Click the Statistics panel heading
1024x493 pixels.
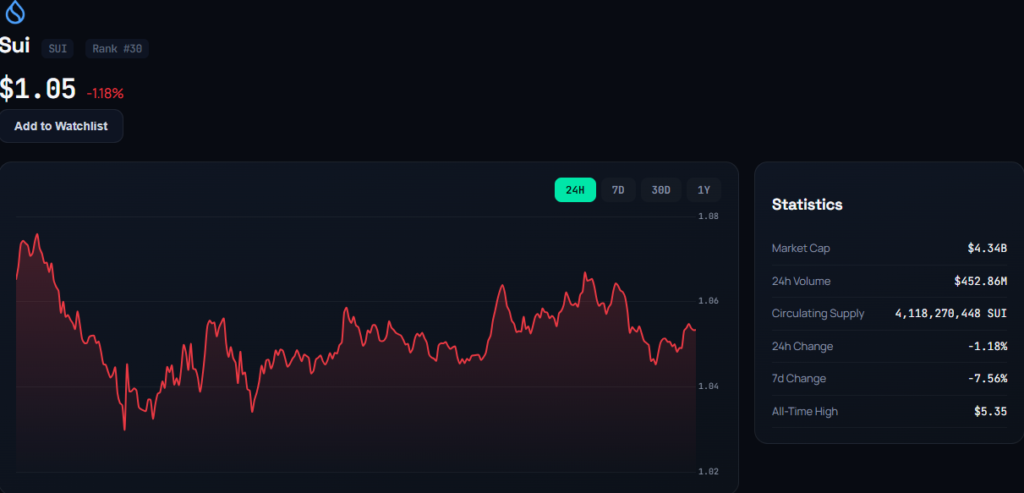(807, 204)
